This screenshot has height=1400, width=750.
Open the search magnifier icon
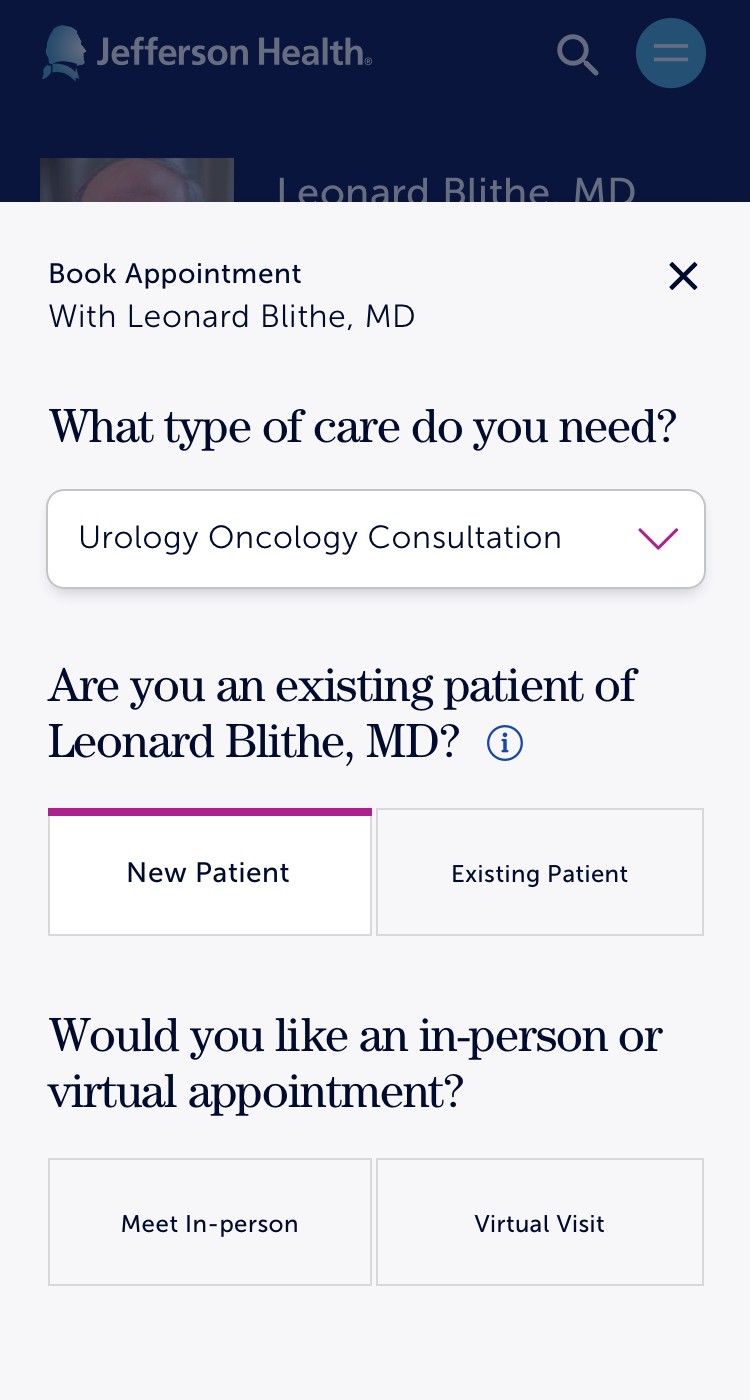pos(578,54)
